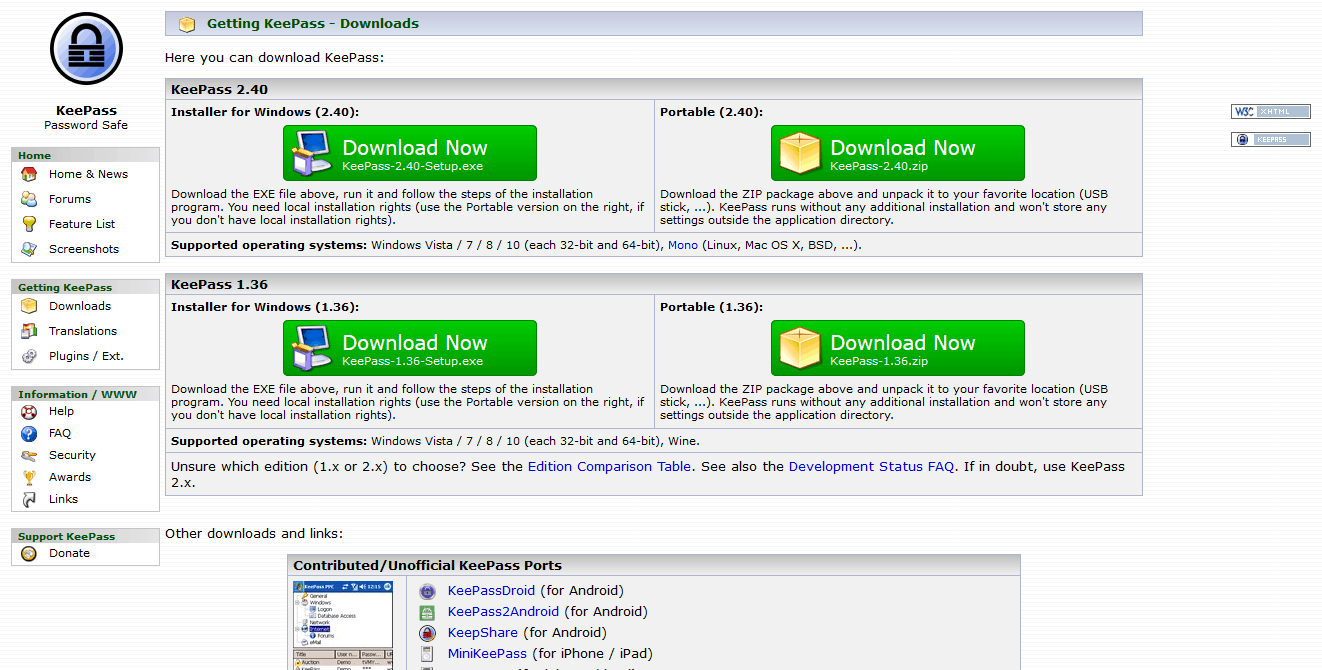This screenshot has height=670, width=1322.
Task: Click the KeePass badge below W3C badge
Action: point(1271,140)
